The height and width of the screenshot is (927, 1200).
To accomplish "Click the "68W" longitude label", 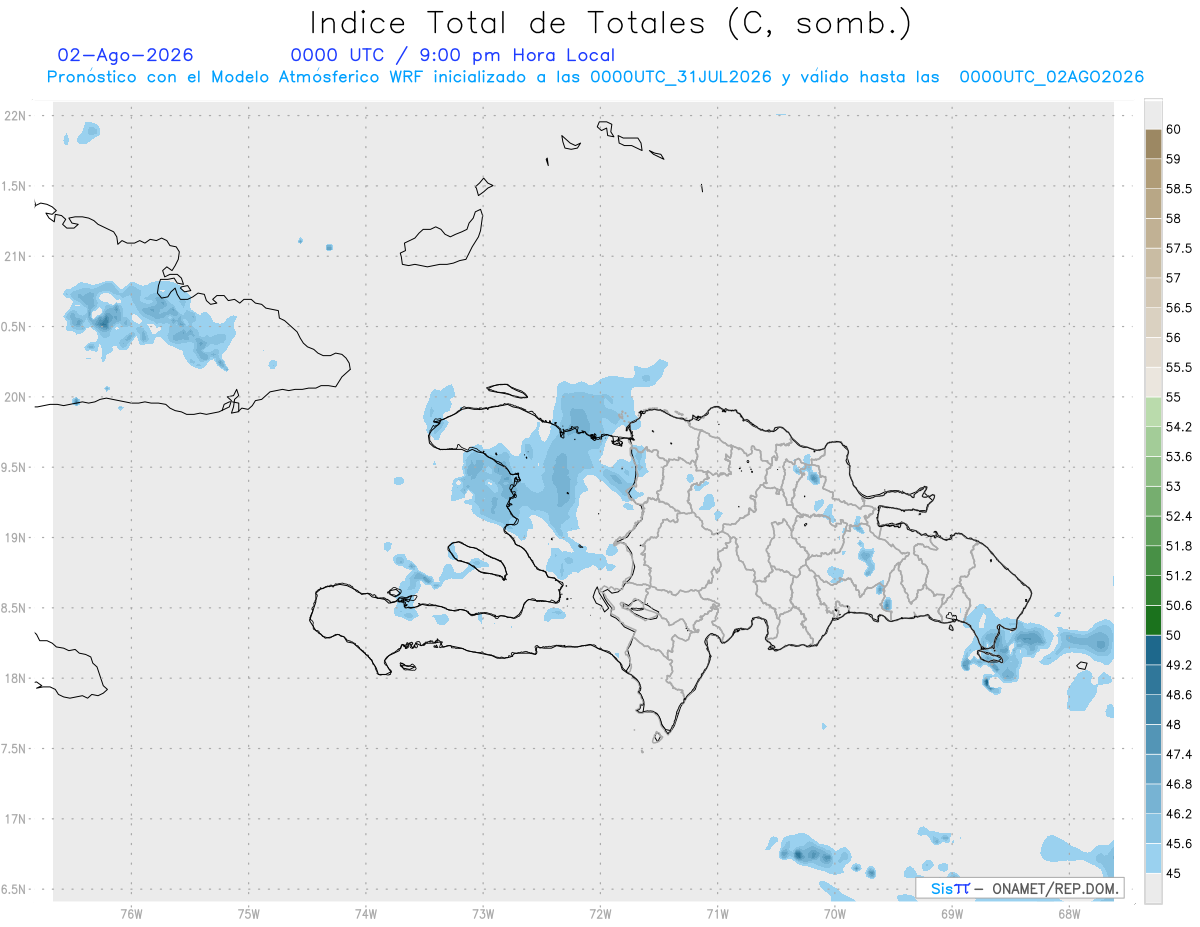I will [1068, 913].
